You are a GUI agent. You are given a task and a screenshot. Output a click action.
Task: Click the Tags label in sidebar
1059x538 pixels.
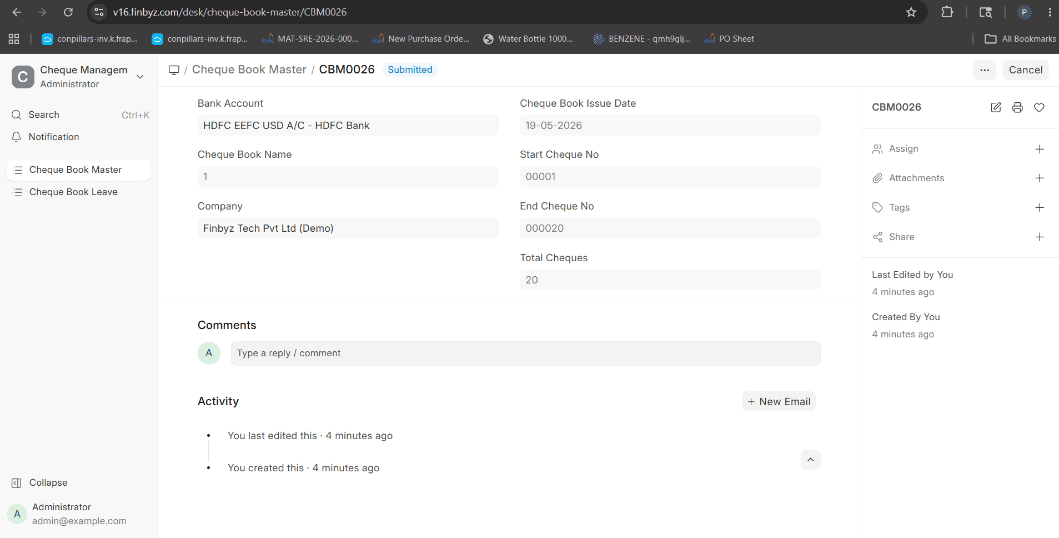[x=899, y=208]
